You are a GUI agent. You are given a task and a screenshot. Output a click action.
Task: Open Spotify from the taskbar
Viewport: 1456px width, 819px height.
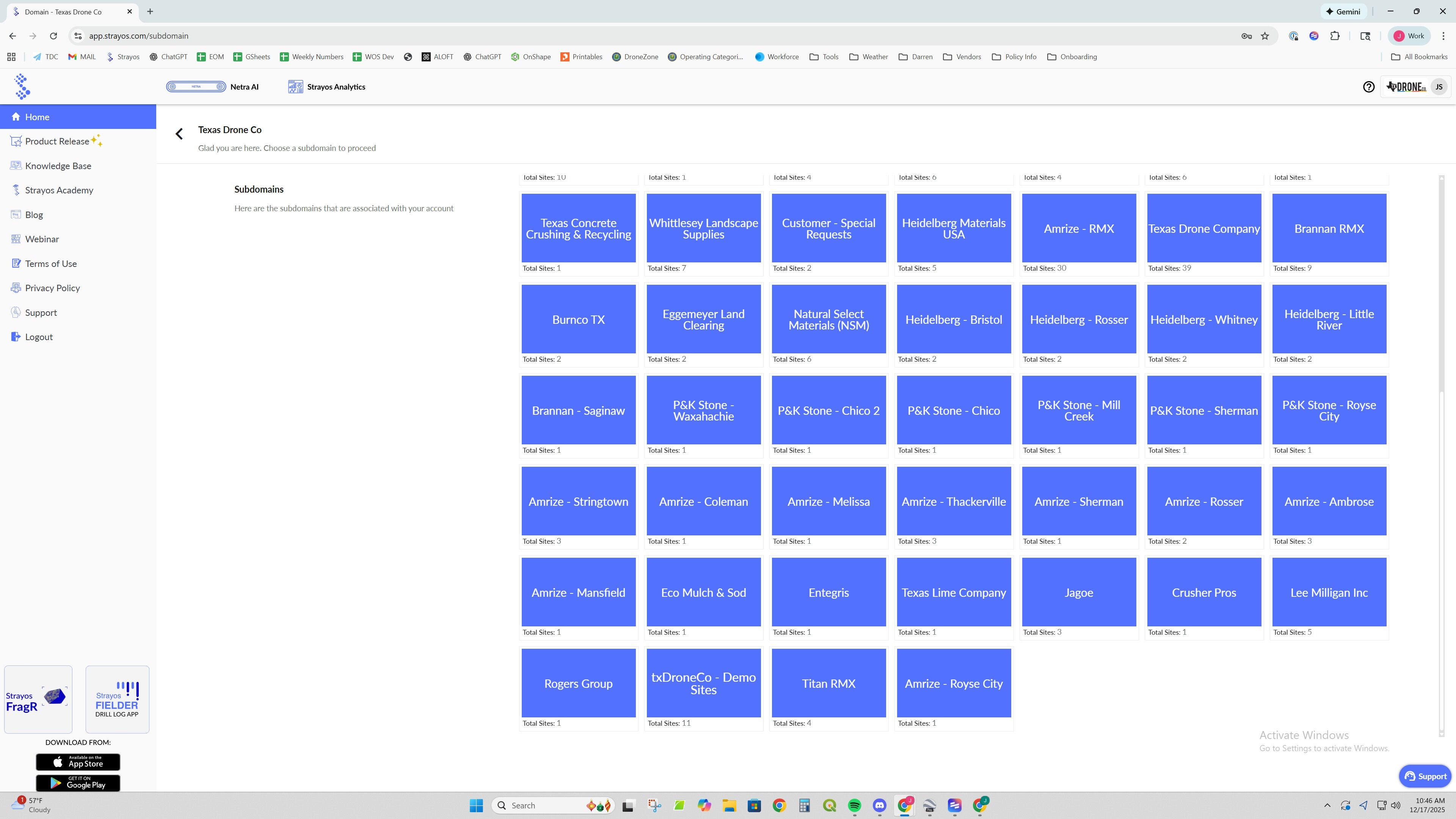click(x=854, y=805)
